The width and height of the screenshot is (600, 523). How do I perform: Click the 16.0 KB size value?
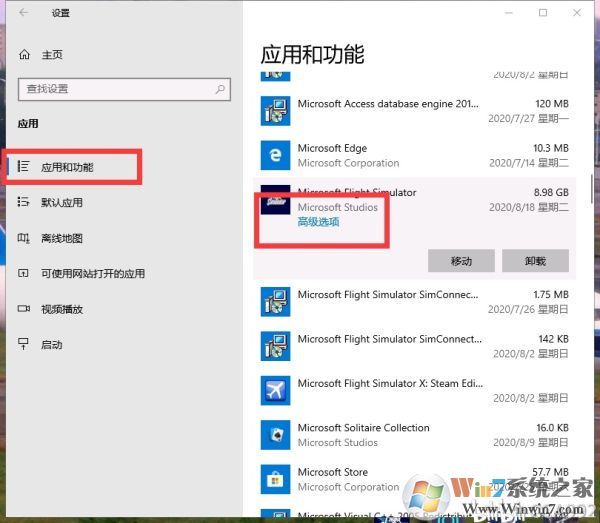(553, 428)
